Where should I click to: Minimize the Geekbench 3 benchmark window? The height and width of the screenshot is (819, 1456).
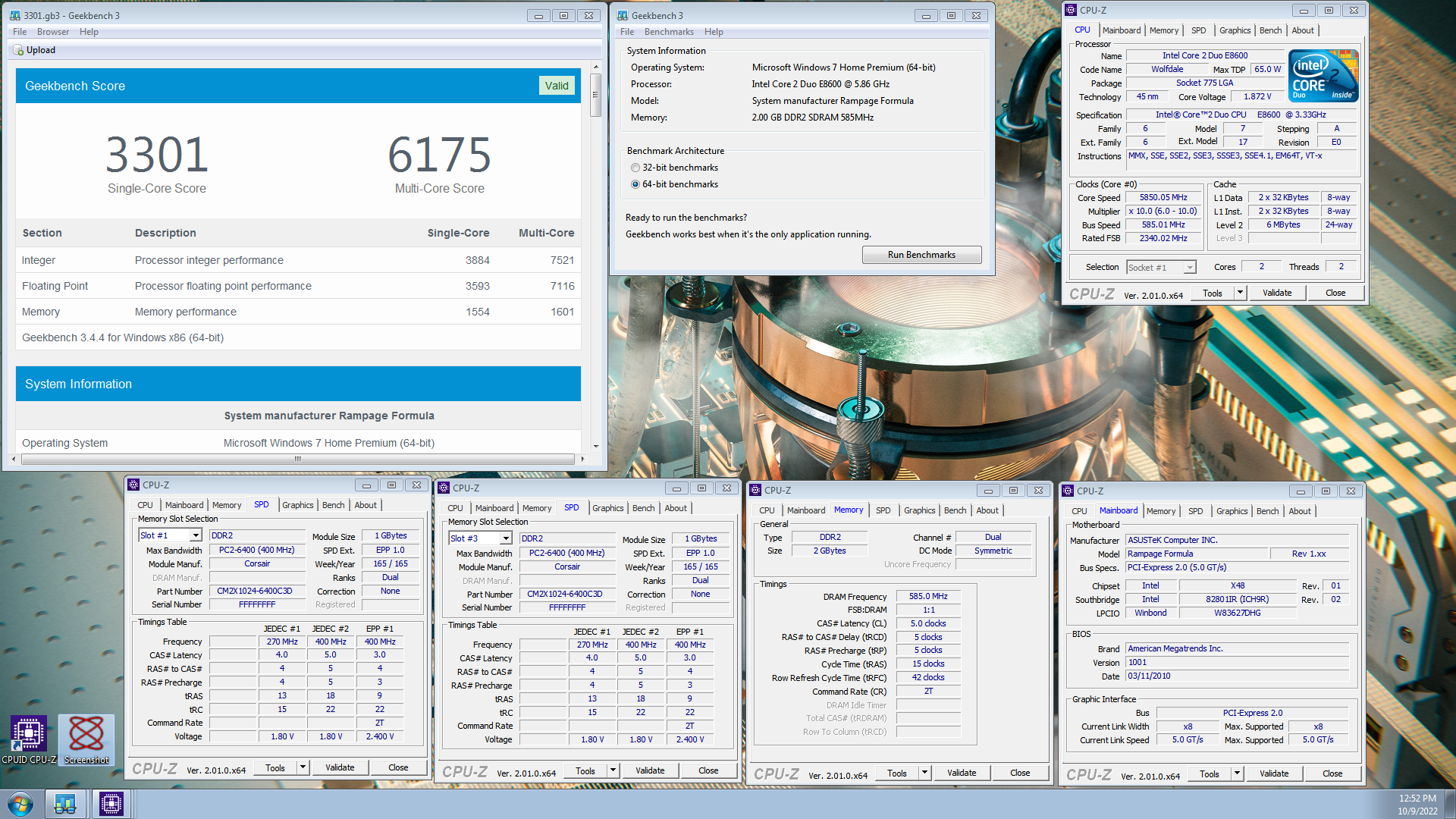tap(926, 15)
